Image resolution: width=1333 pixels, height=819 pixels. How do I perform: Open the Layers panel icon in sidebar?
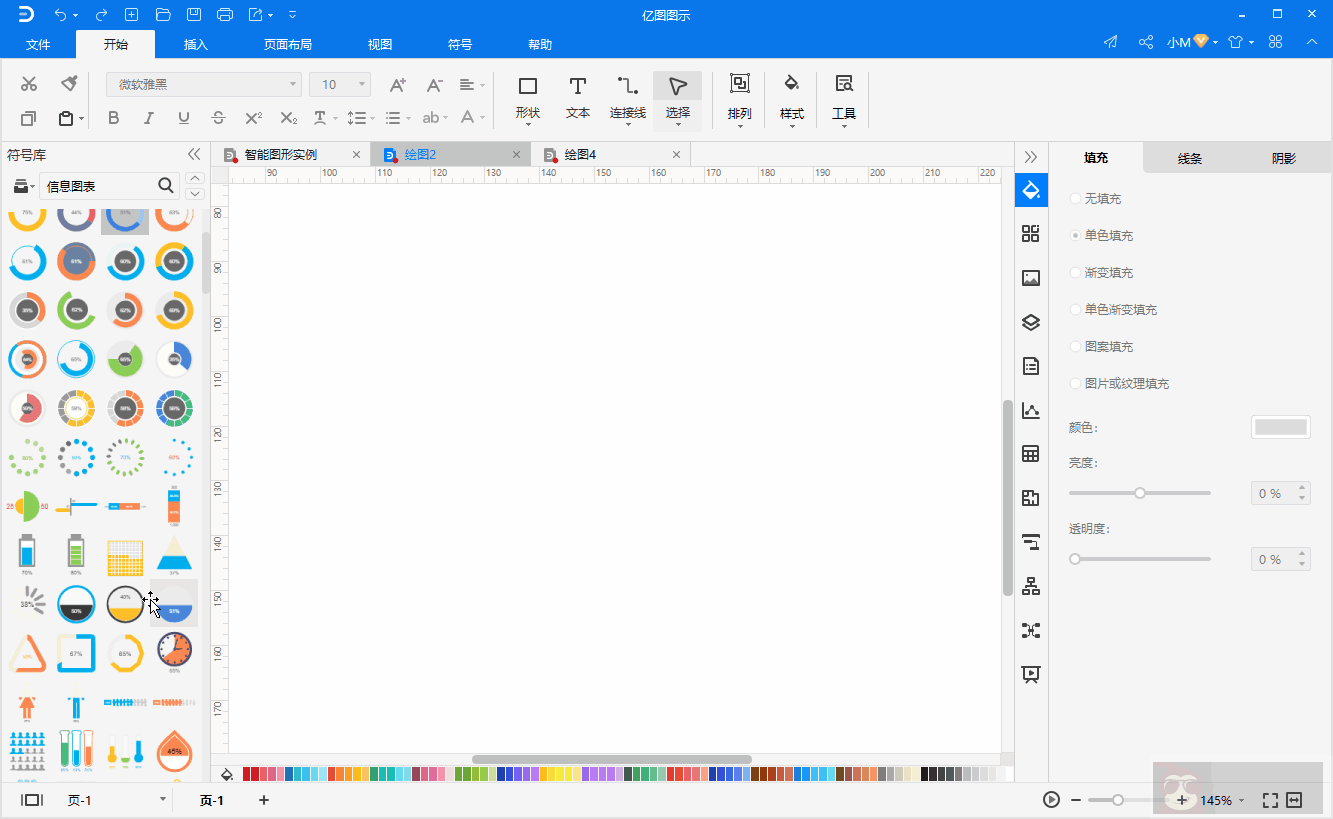1031,322
